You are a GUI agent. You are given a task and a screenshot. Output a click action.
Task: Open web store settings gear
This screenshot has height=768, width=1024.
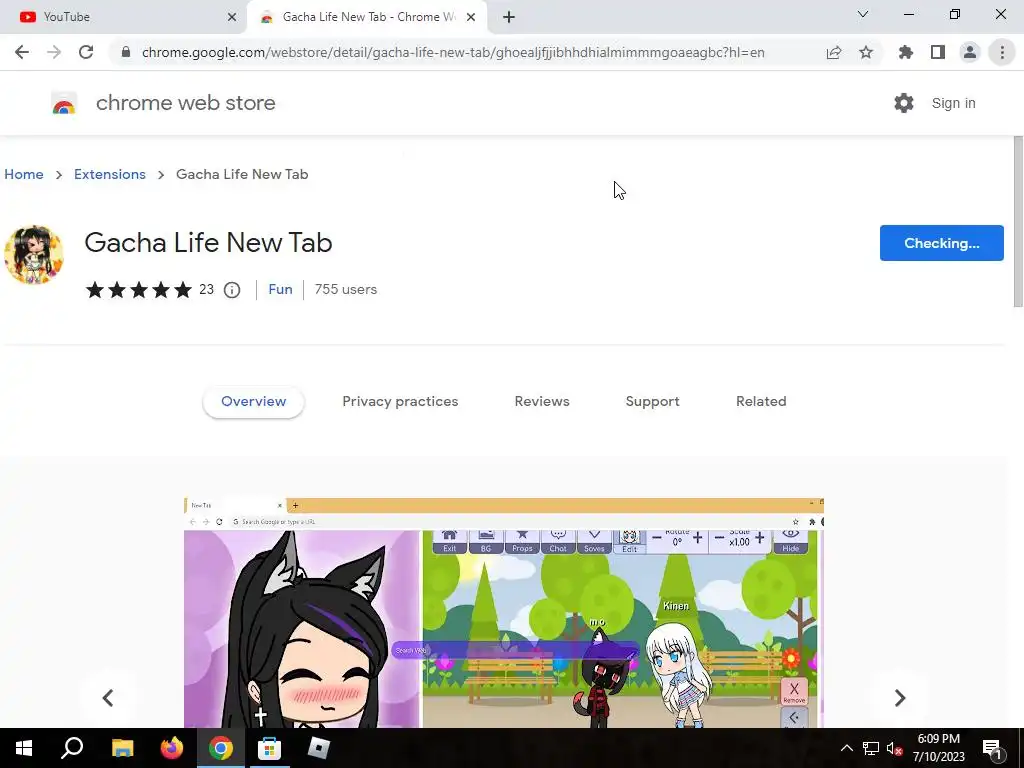[x=904, y=103]
